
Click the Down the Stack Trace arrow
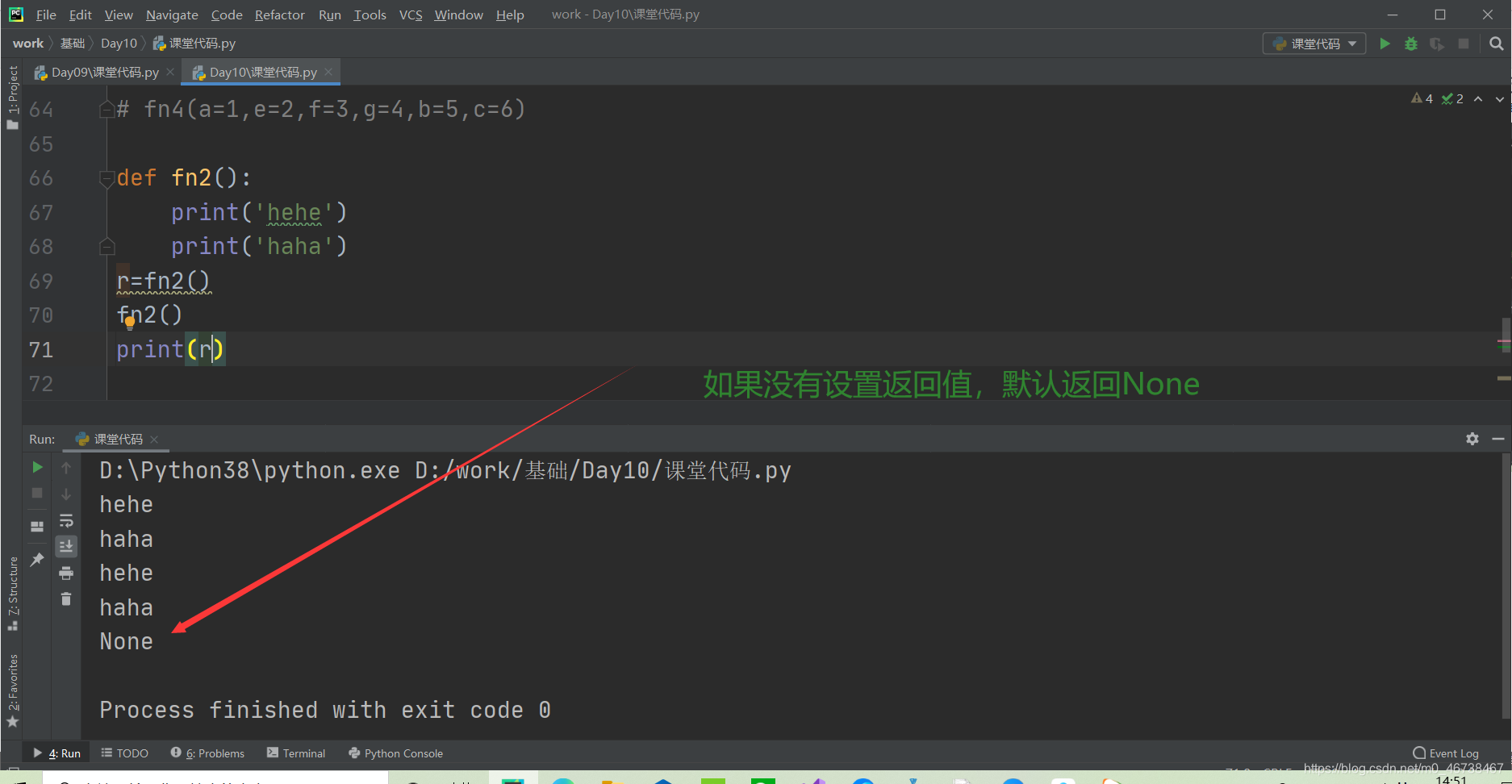coord(66,494)
